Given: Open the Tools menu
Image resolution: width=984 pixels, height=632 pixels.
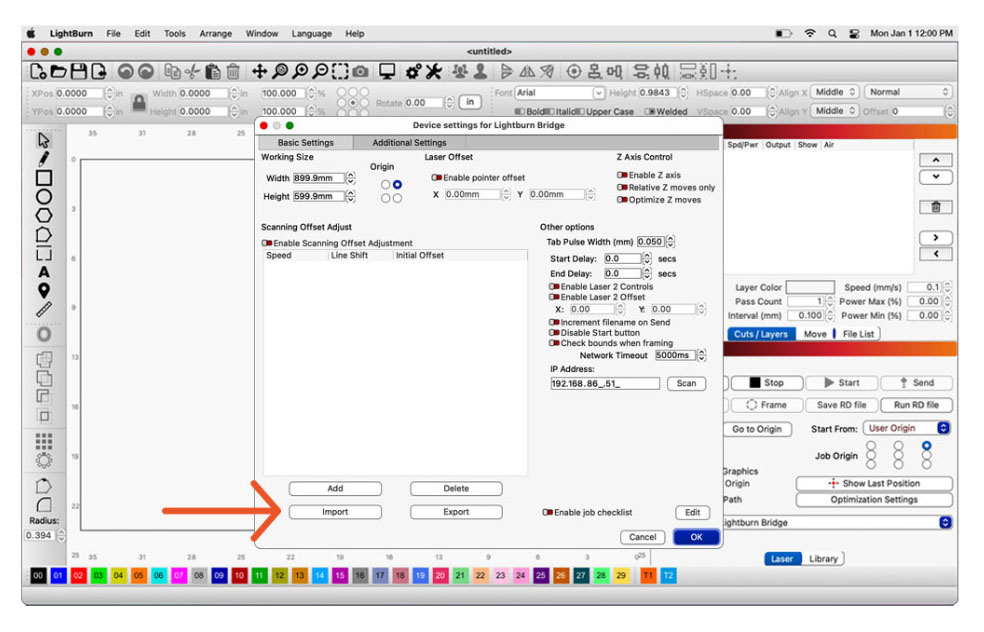Looking at the screenshot, I should (174, 34).
